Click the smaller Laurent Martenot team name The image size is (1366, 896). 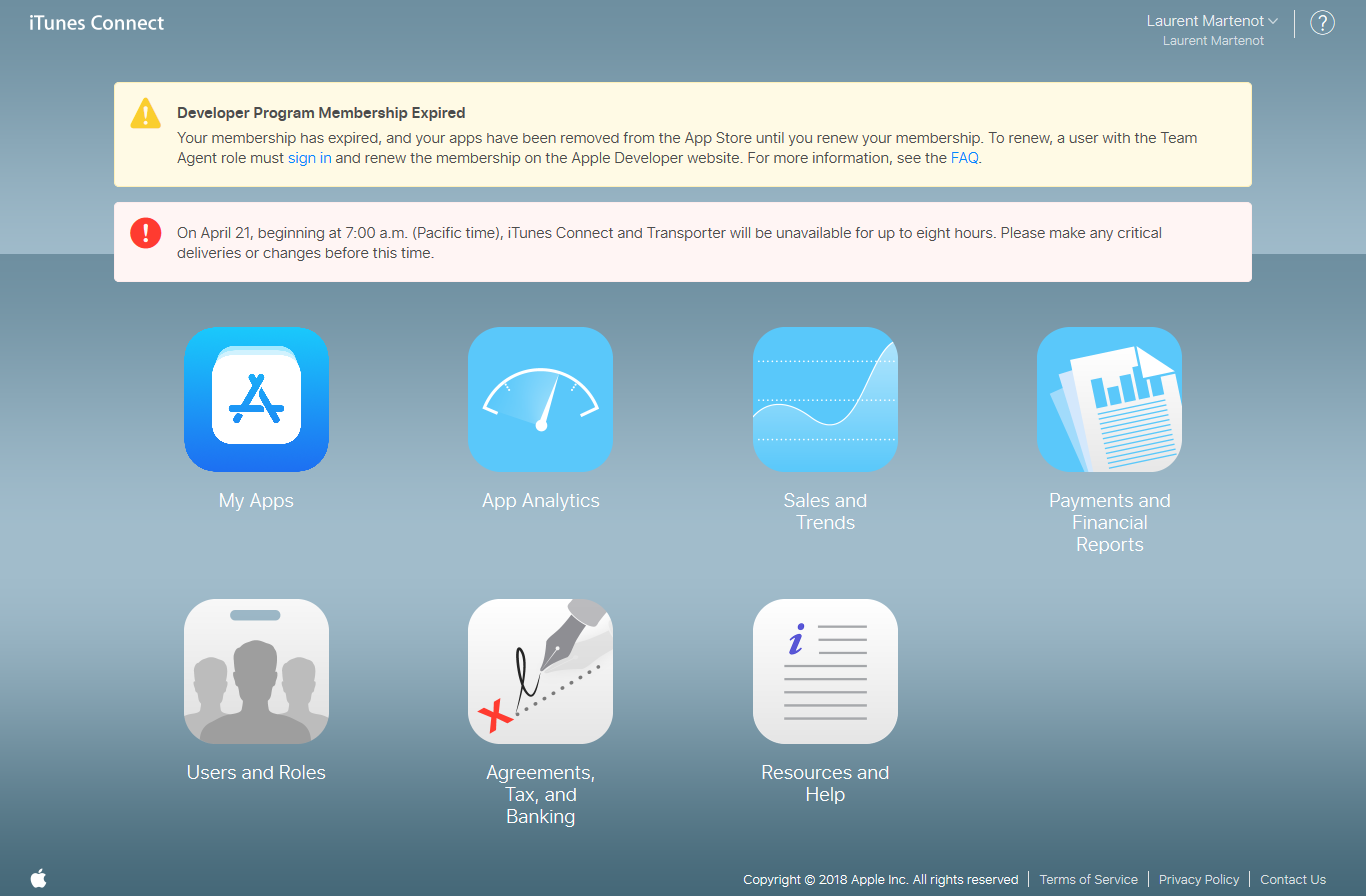pos(1213,41)
